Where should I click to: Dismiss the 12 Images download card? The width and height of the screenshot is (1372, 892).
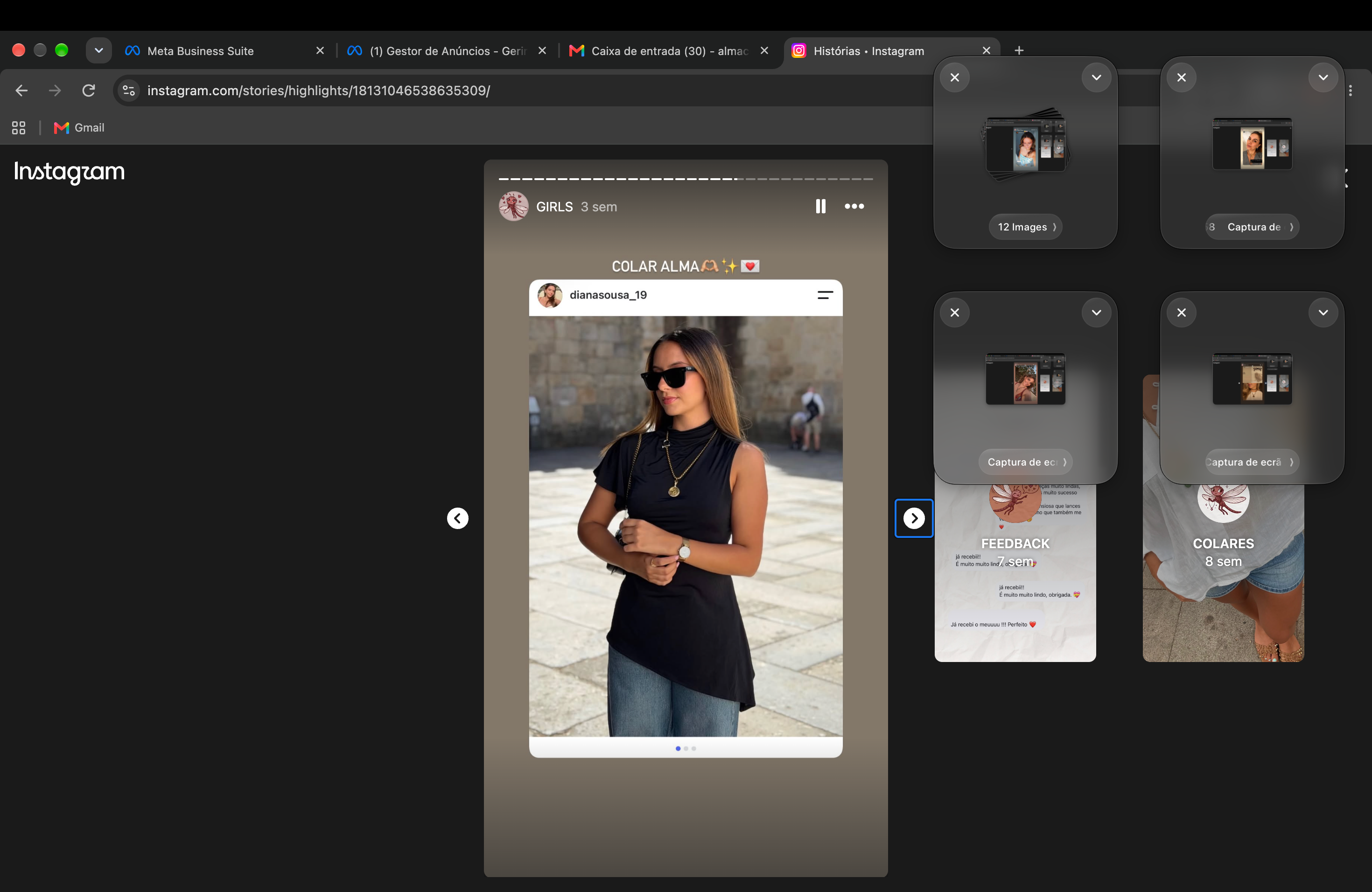955,77
